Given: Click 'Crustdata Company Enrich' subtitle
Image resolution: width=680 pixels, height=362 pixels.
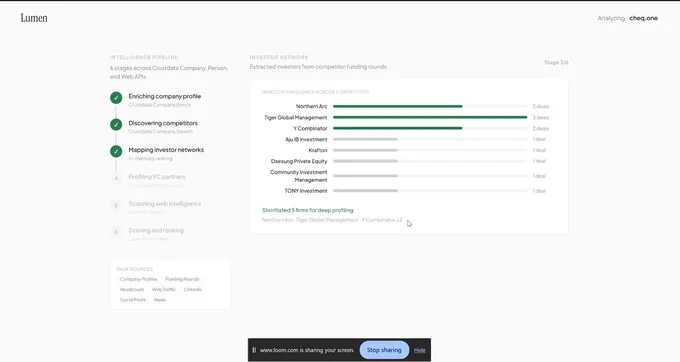Looking at the screenshot, I should [x=160, y=105].
